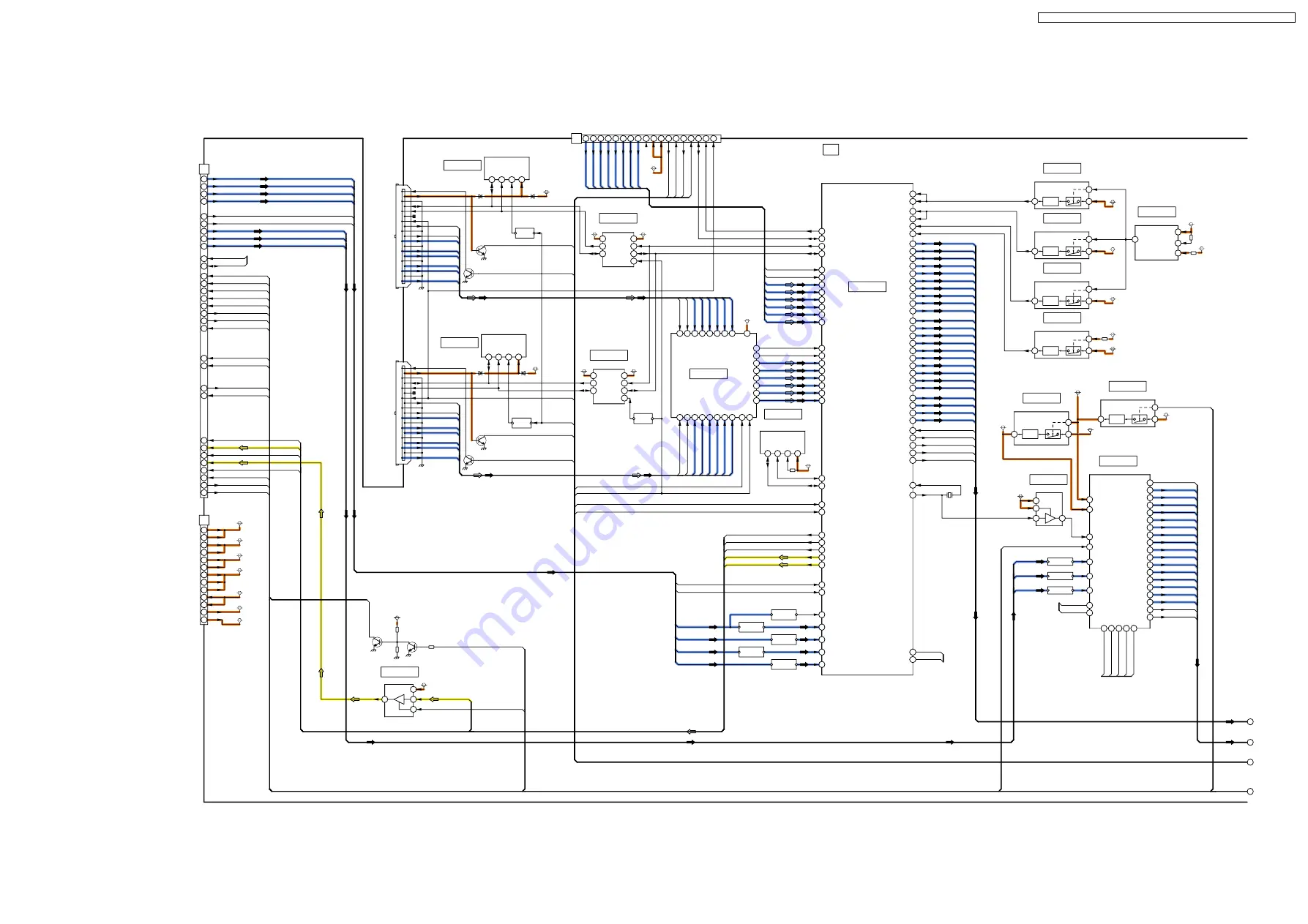This screenshot has height=924, width=1308.
Task: Select the amplifier triangle fed by yellow line
Action: (x=399, y=699)
